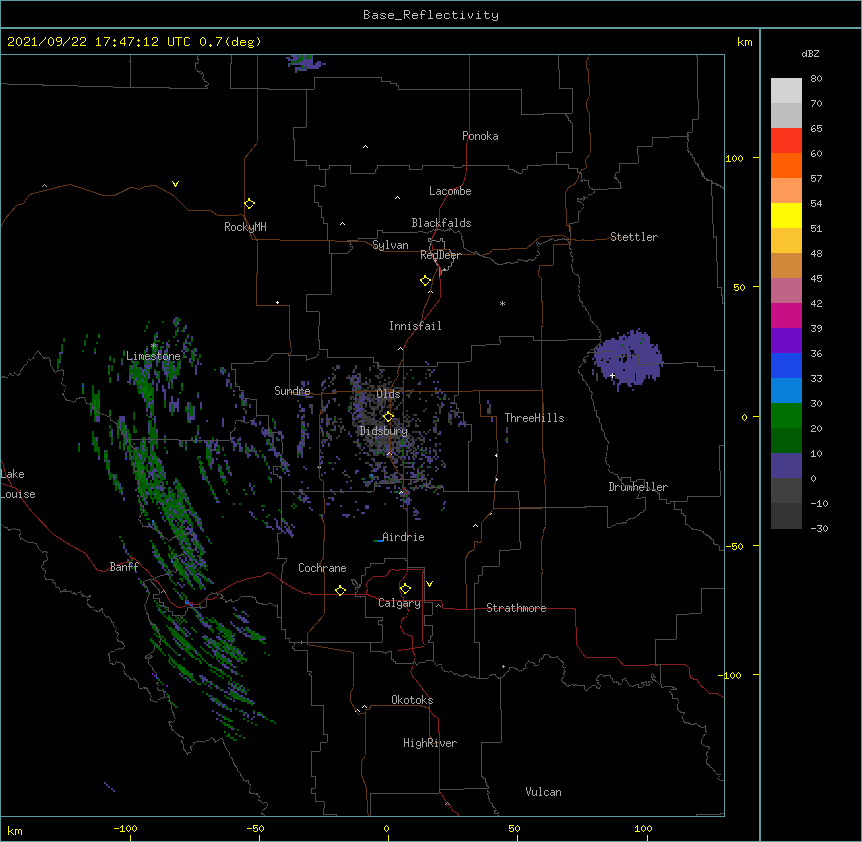Pick the violet purple swatch below magenta

786,341
